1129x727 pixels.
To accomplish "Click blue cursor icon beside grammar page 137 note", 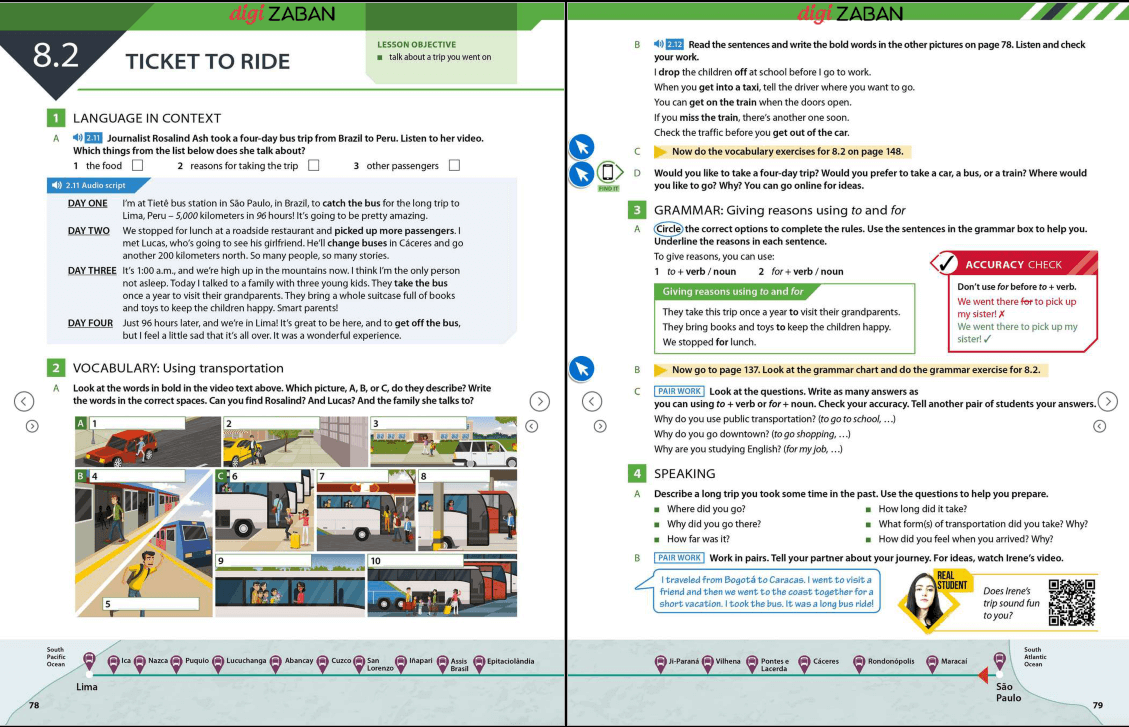I will point(582,369).
